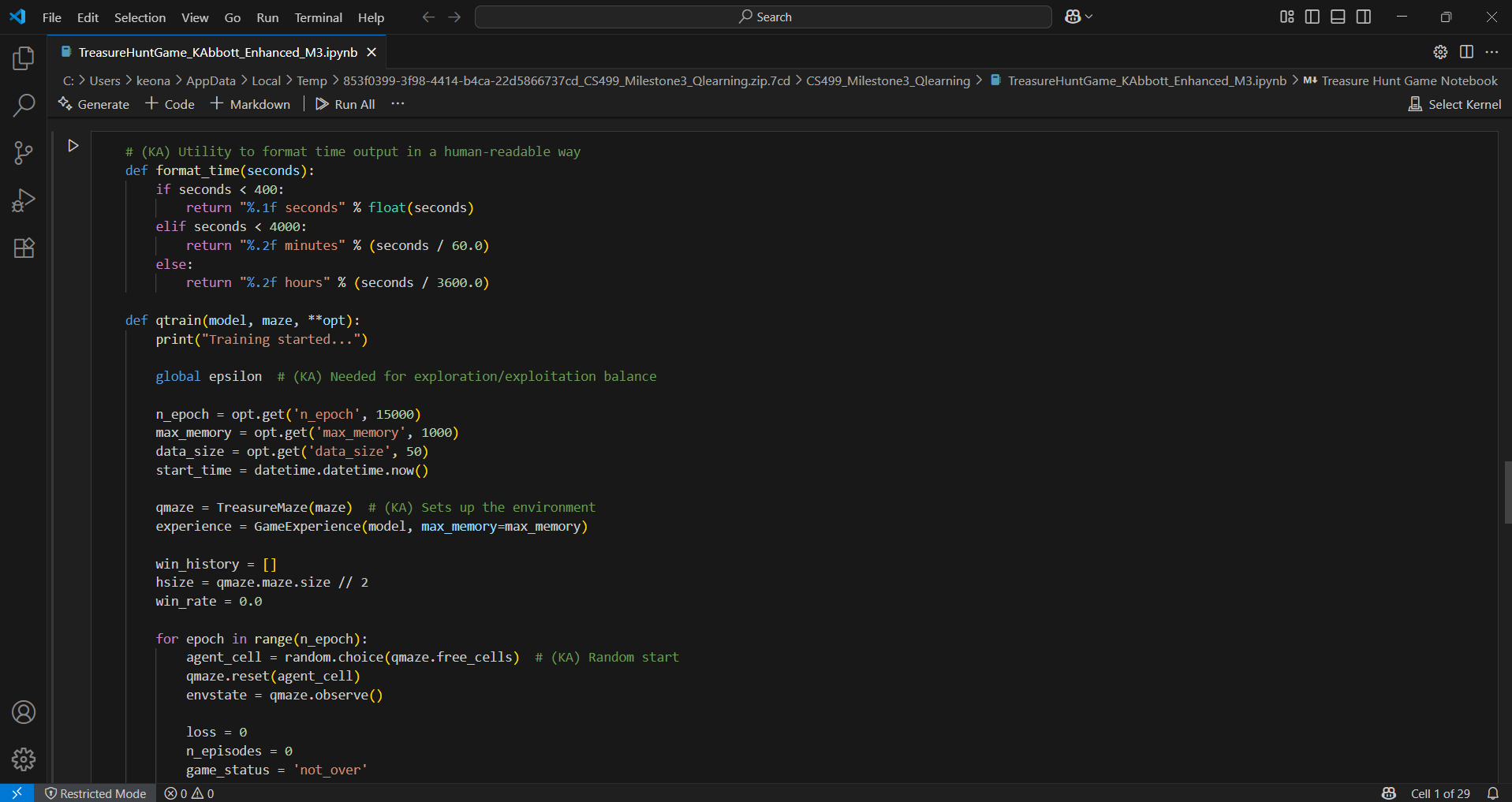
Task: Toggle the secondary side bar
Action: [1364, 17]
